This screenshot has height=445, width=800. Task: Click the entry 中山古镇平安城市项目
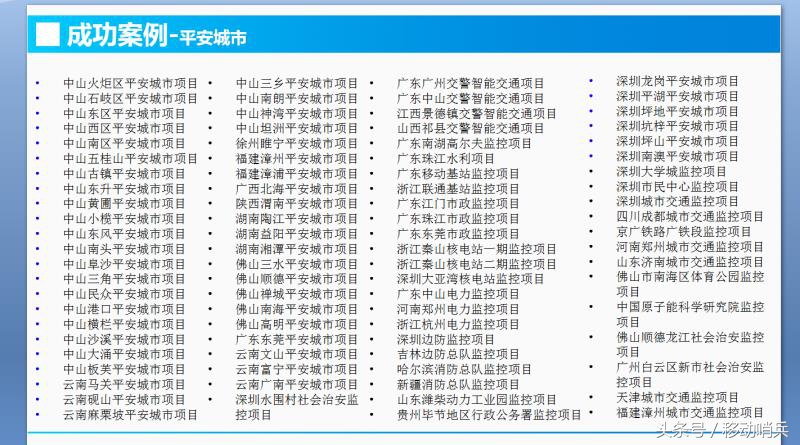[124, 174]
